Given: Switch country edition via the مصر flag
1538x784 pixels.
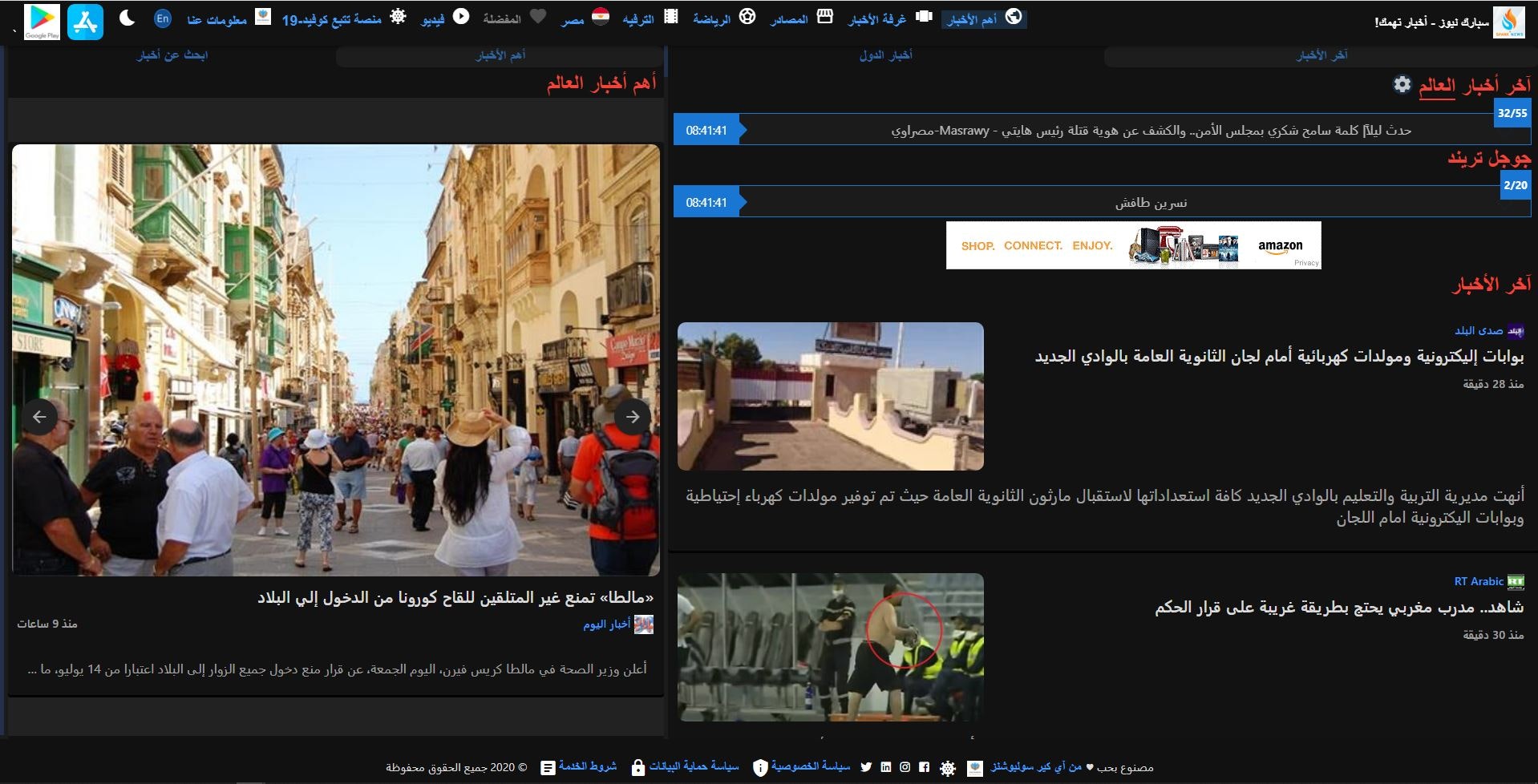Looking at the screenshot, I should 600,18.
